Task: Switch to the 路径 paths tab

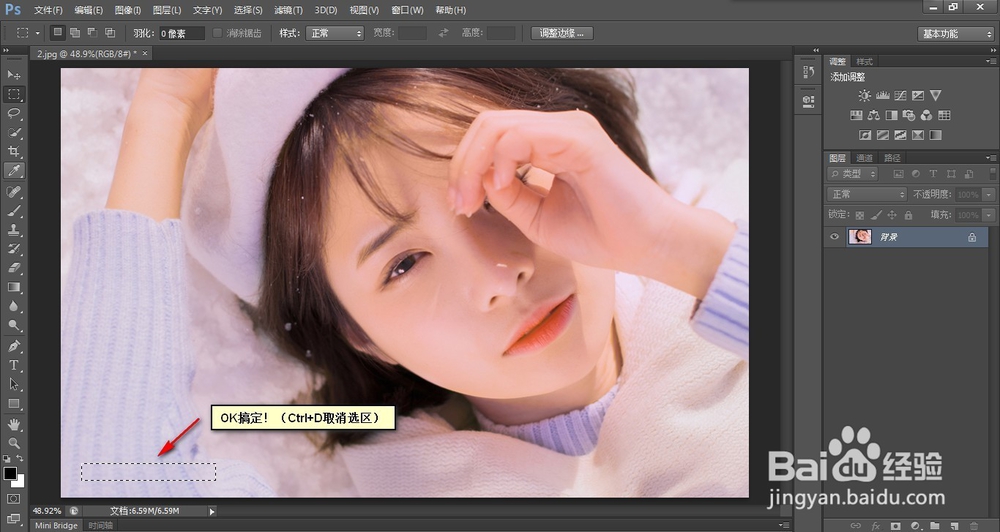Action: (x=892, y=158)
